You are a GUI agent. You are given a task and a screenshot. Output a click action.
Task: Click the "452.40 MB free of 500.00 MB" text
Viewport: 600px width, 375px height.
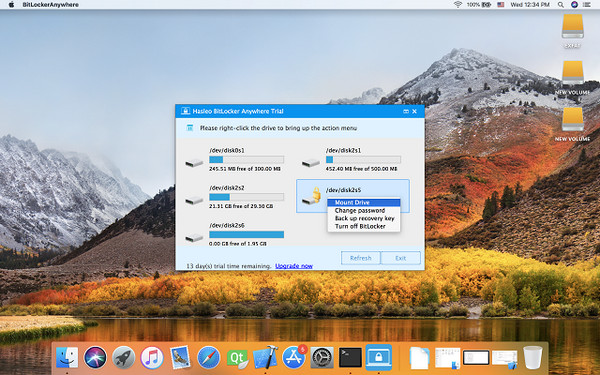pyautogui.click(x=362, y=169)
